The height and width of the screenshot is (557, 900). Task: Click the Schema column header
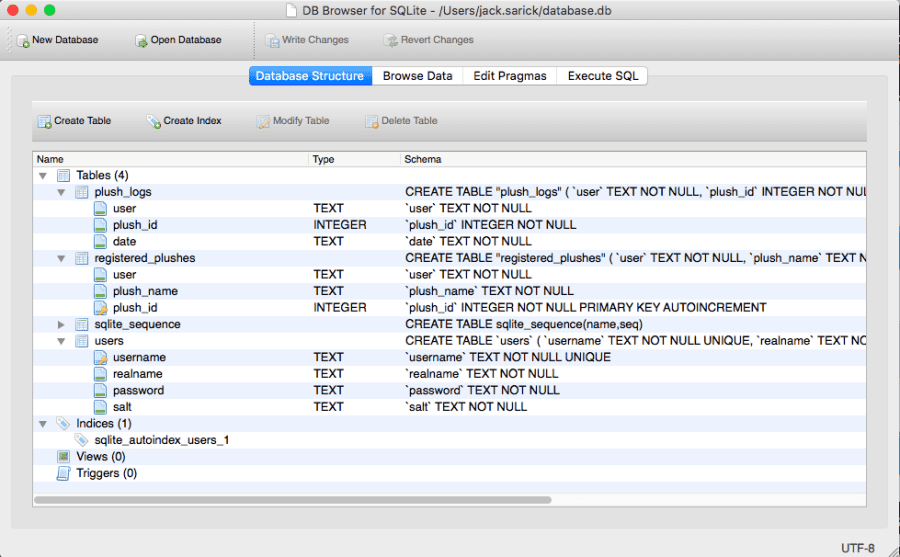pos(633,160)
